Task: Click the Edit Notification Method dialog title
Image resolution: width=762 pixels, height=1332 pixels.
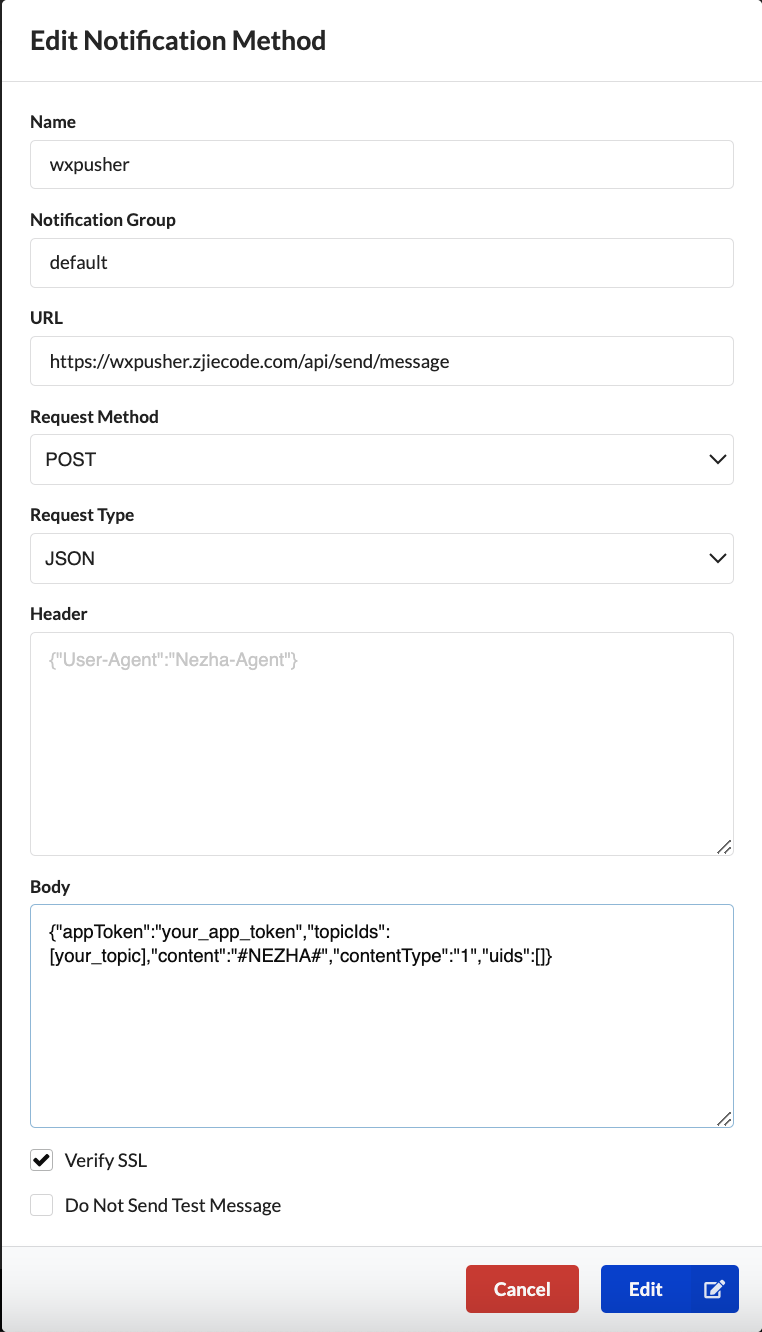Action: [x=178, y=40]
